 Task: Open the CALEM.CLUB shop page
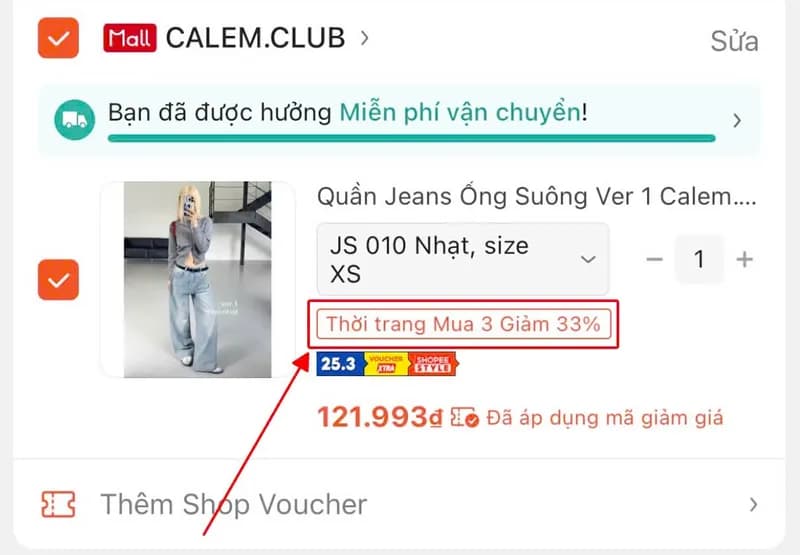[x=256, y=38]
